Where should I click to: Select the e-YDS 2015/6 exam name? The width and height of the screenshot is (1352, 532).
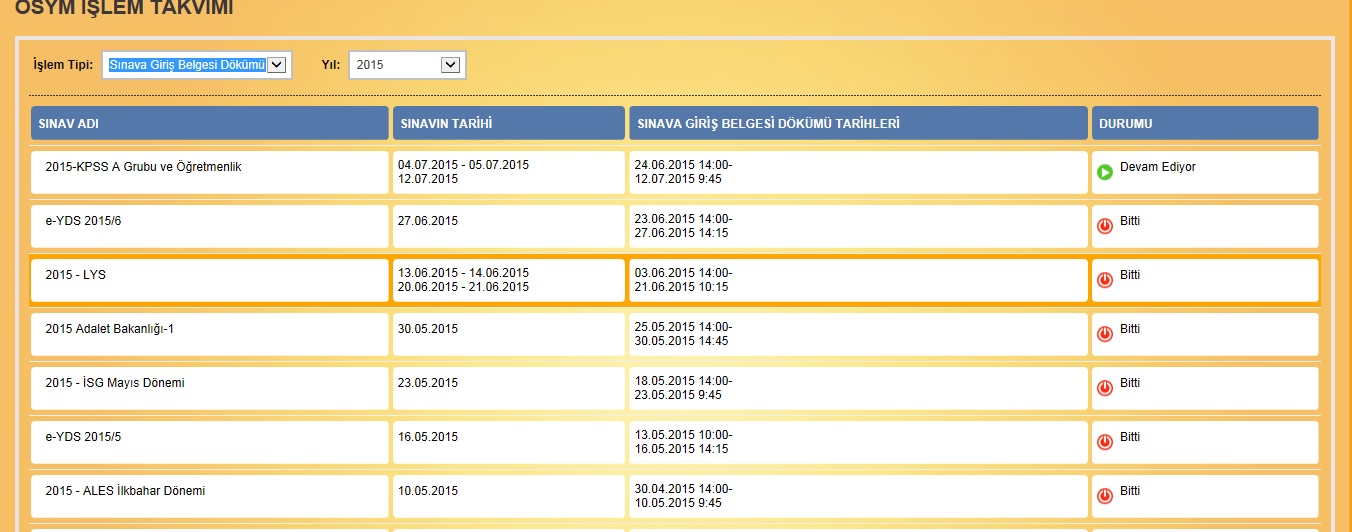click(x=83, y=221)
